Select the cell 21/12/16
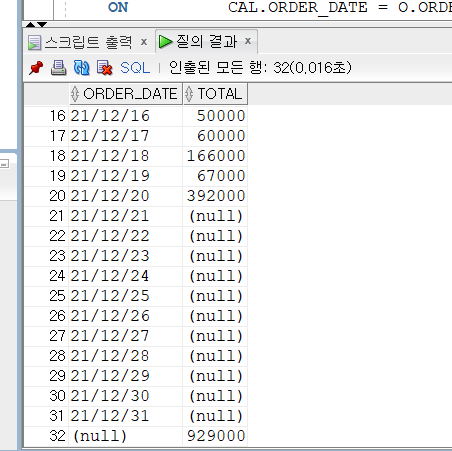This screenshot has height=451, width=452. [126, 116]
